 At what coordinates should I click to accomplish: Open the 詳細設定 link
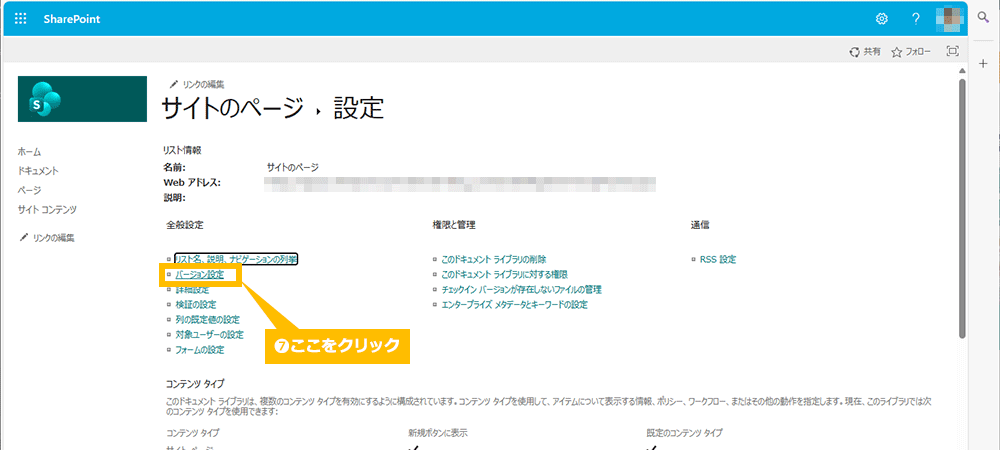pos(192,289)
